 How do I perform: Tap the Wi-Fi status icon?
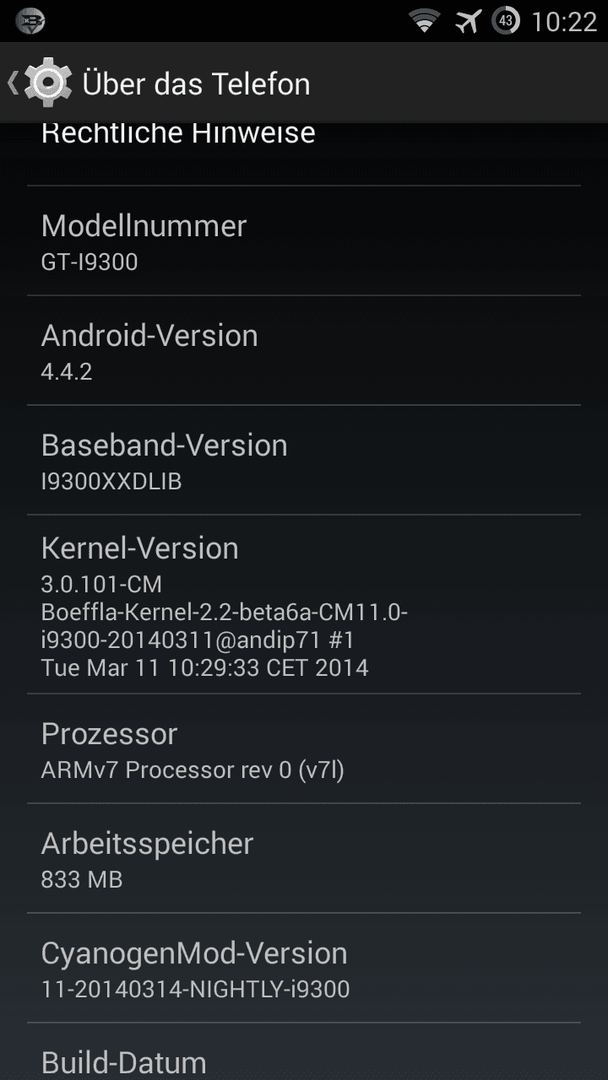(425, 21)
